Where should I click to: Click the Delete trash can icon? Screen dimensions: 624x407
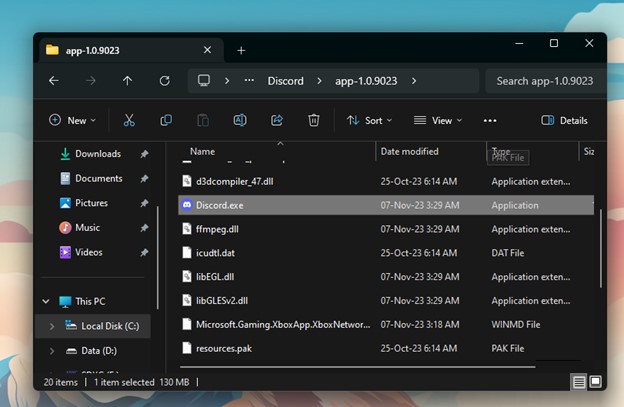click(x=314, y=120)
